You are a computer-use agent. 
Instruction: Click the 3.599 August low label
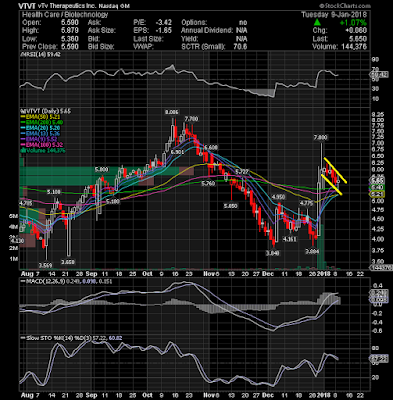[x=45, y=266]
